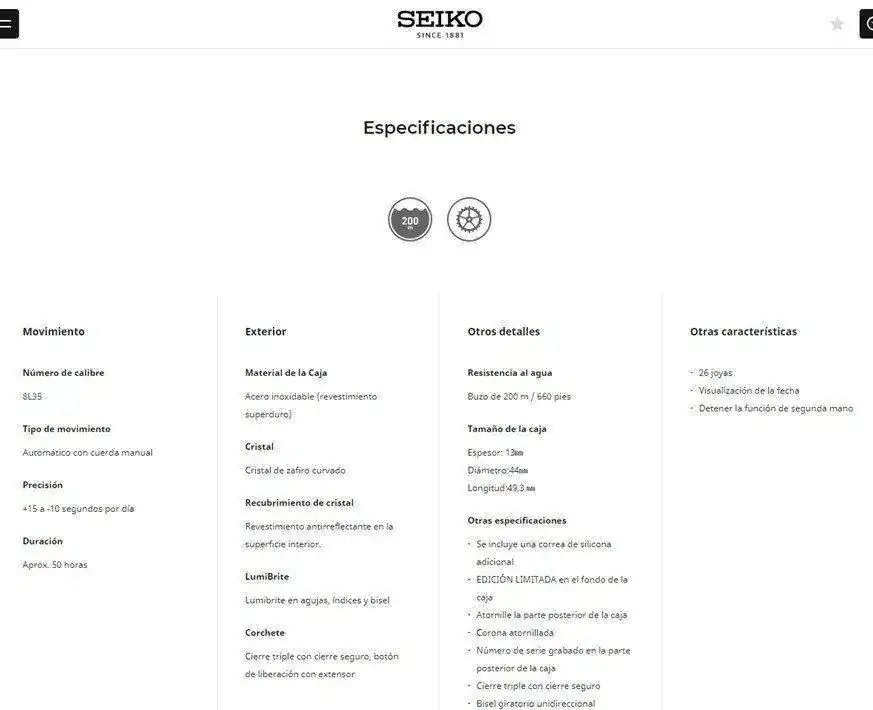Image resolution: width=873 pixels, height=710 pixels.
Task: Open the search icon button
Action: click(x=866, y=23)
